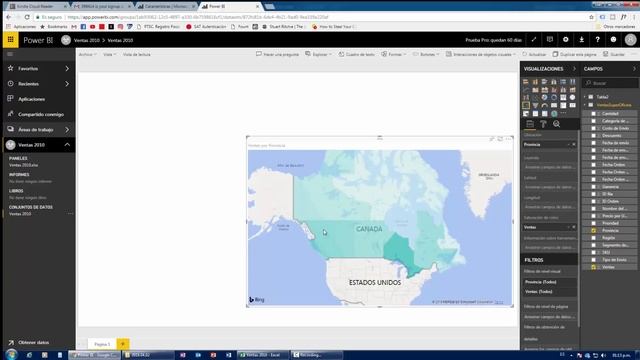Click the Buscar field search box
640x360 pixels.
(611, 83)
